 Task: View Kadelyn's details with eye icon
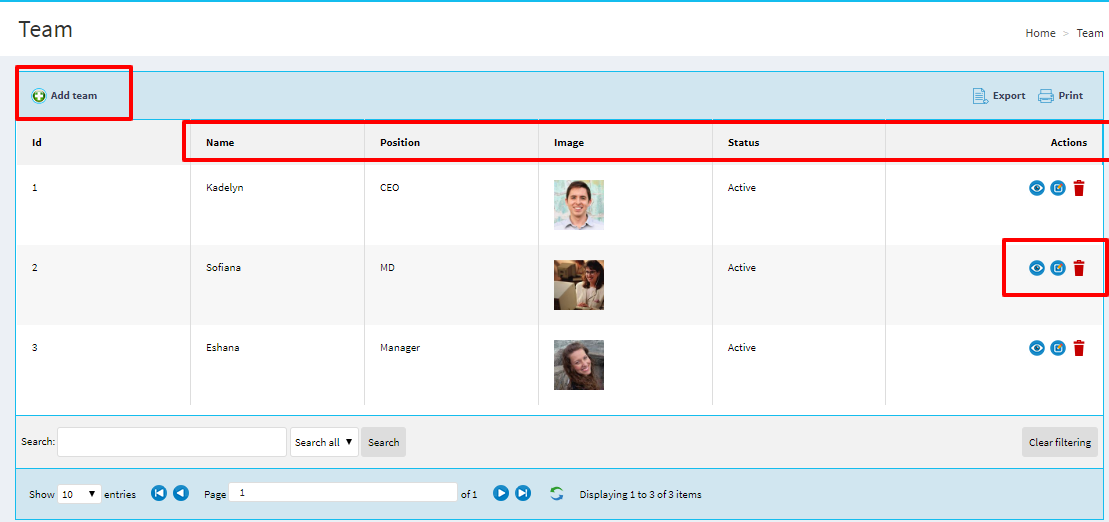pyautogui.click(x=1037, y=188)
